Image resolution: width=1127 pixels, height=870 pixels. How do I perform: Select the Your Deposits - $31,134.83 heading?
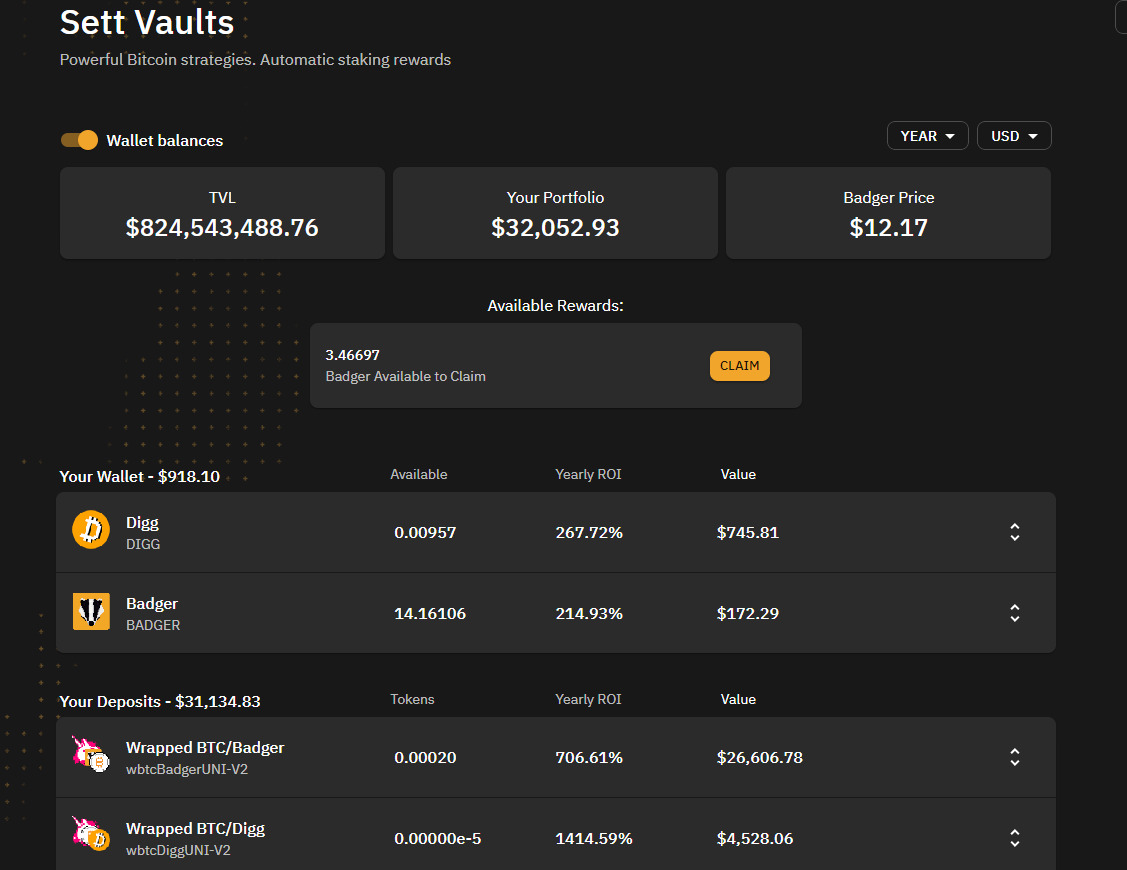click(160, 702)
